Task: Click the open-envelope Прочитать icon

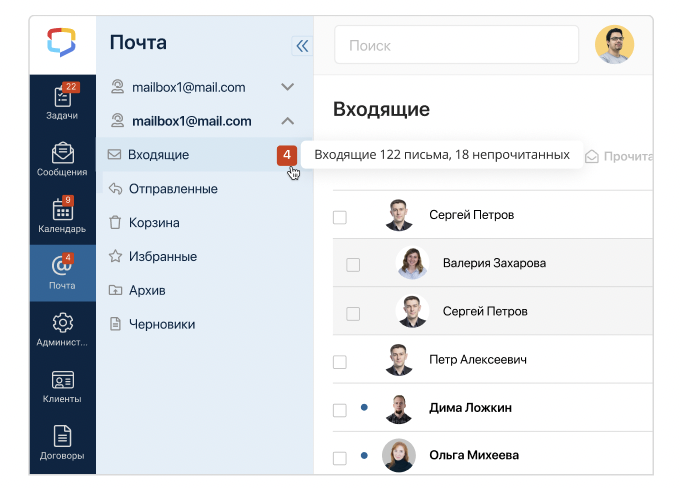Action: pos(592,156)
